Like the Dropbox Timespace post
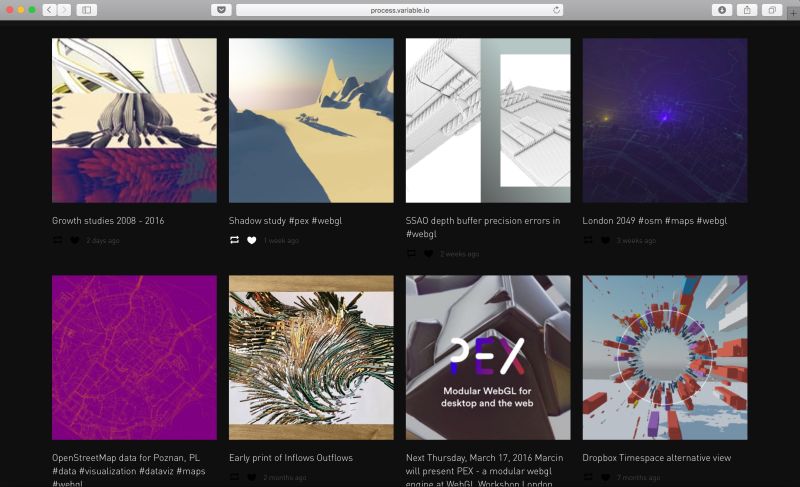The width and height of the screenshot is (800, 487). tap(605, 477)
